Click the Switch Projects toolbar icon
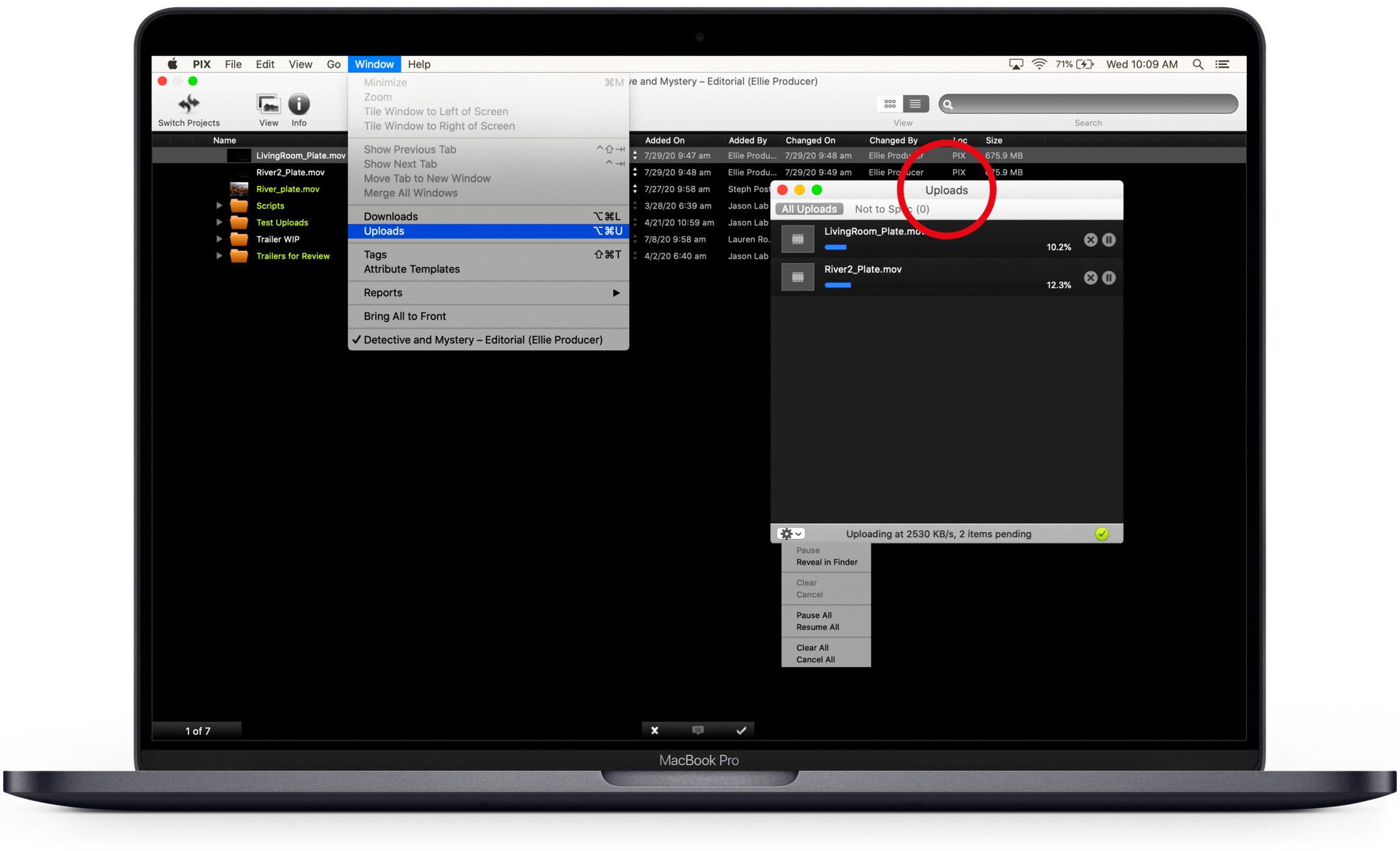 (x=188, y=104)
